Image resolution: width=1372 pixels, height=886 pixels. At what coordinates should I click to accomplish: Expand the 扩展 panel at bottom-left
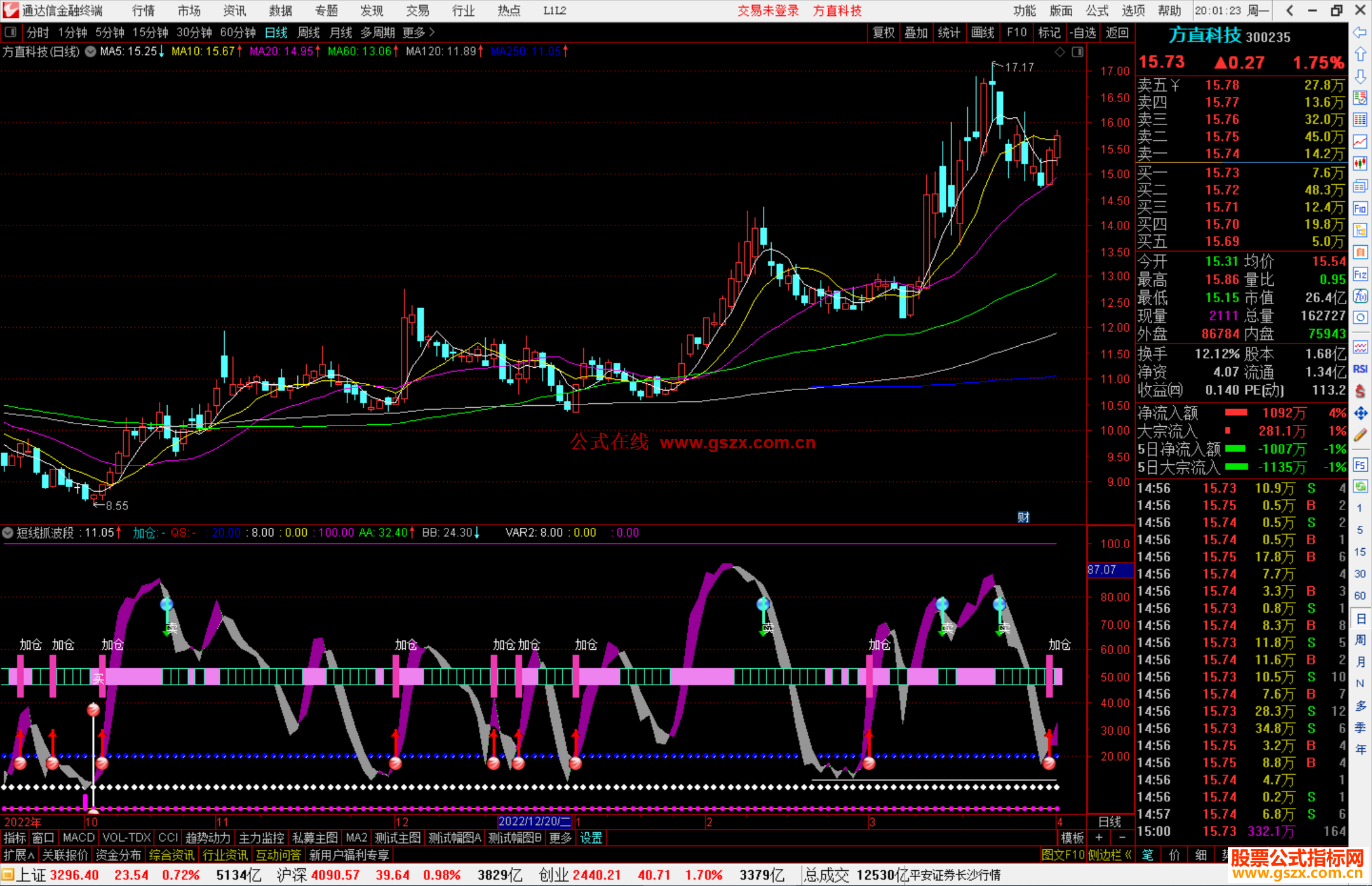pyautogui.click(x=19, y=855)
